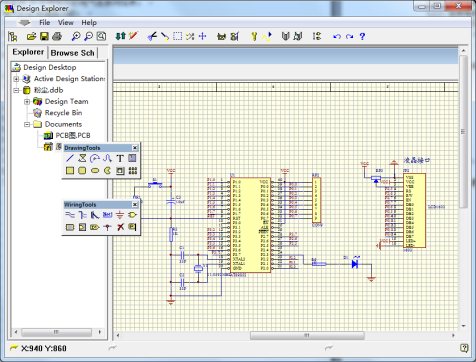476x362 pixels.
Task: Collapse the 粉尘.ddb database node
Action: (16, 90)
